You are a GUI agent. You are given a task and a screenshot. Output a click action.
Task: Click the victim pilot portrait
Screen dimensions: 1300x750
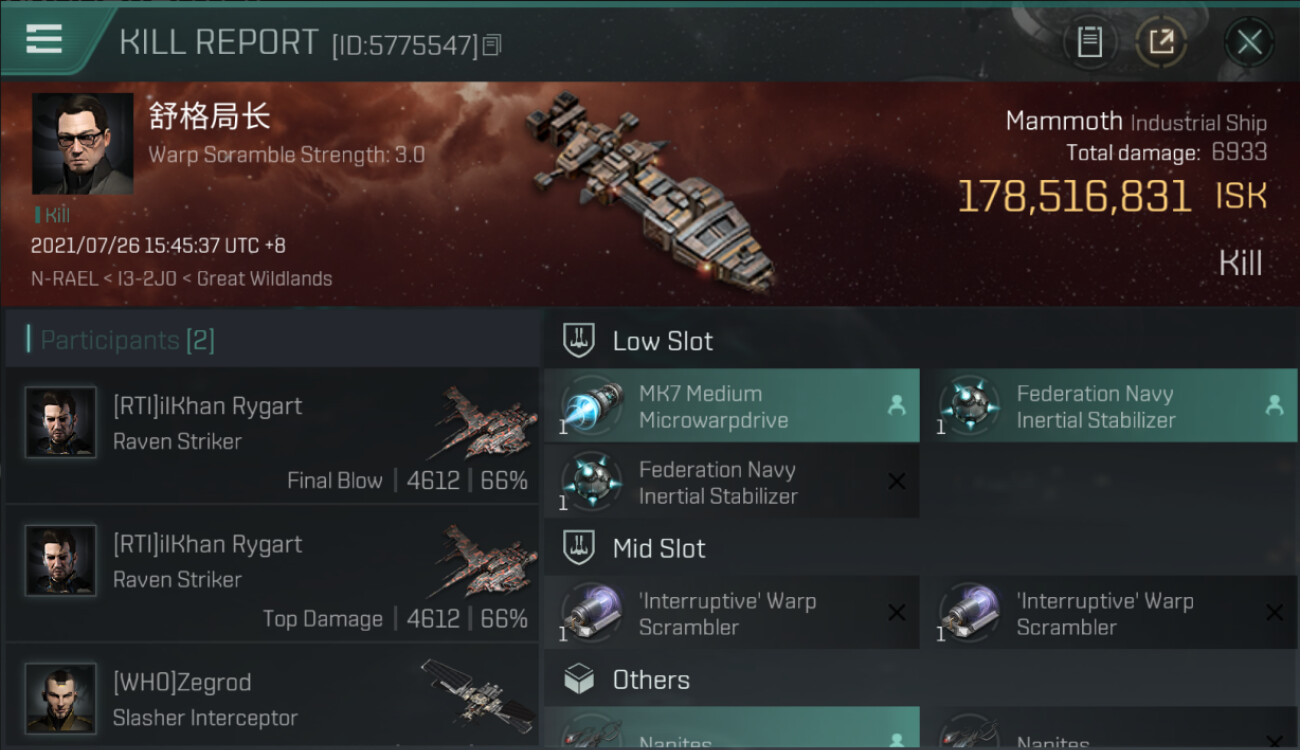point(82,144)
